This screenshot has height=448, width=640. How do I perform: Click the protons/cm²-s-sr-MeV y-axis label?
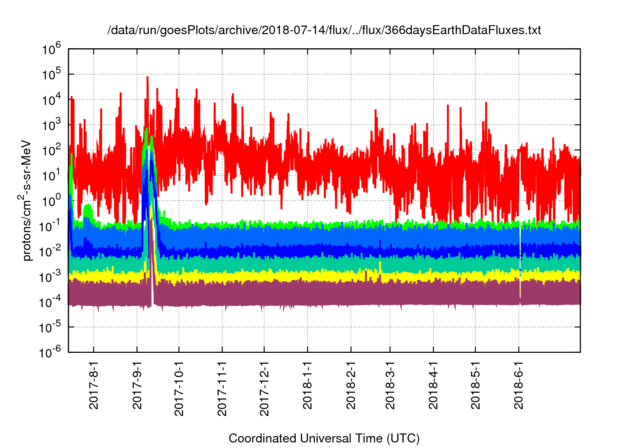(30, 200)
